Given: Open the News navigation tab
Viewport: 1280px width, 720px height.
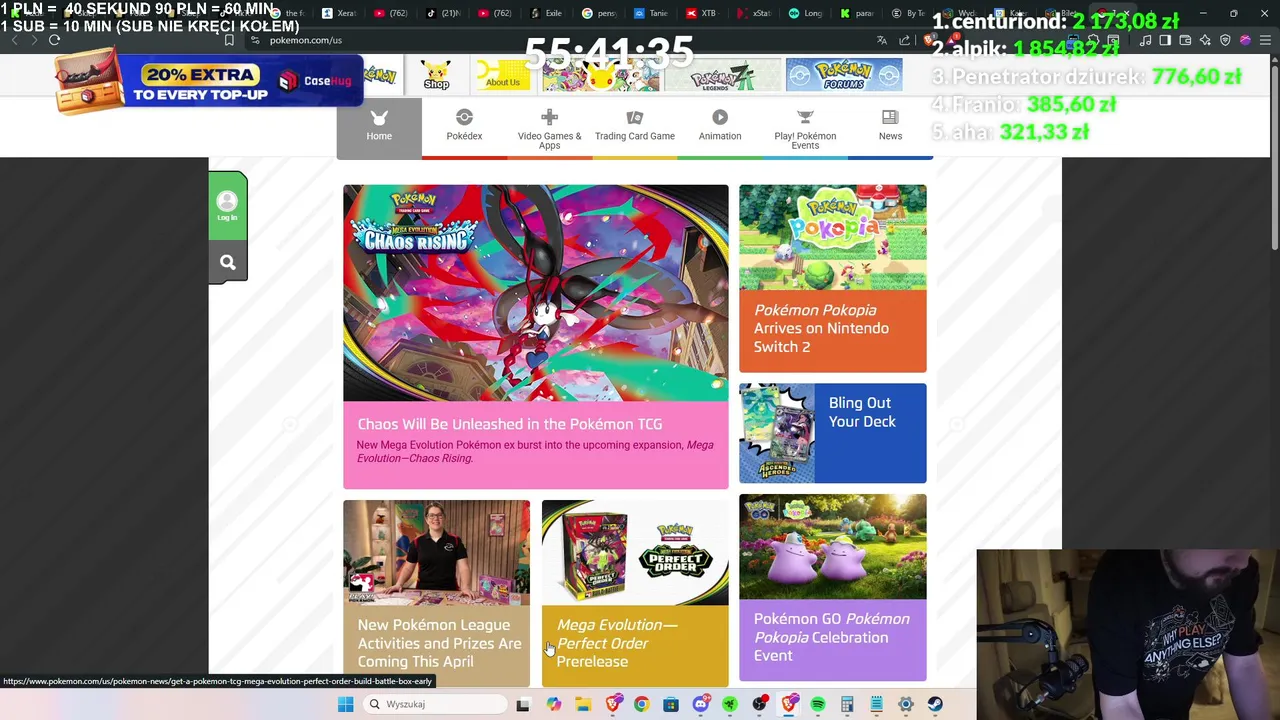Looking at the screenshot, I should (x=890, y=127).
